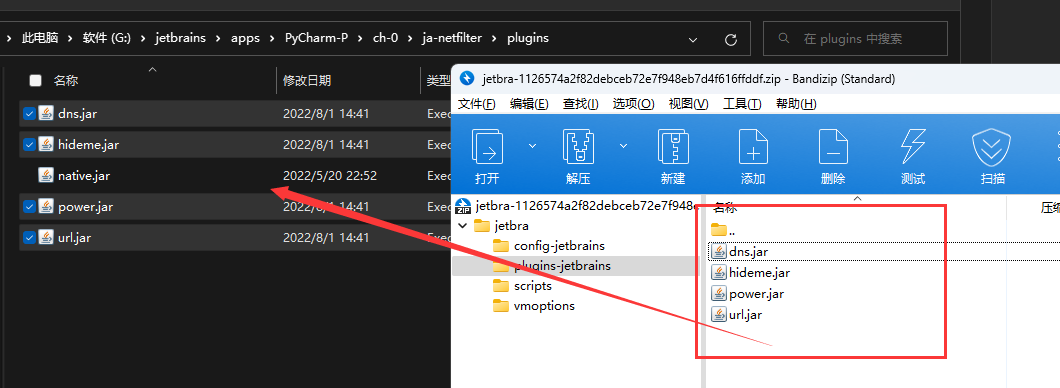Viewport: 1060px width, 388px height.
Task: Select hideme.jar name in Explorer list
Action: coord(89,145)
